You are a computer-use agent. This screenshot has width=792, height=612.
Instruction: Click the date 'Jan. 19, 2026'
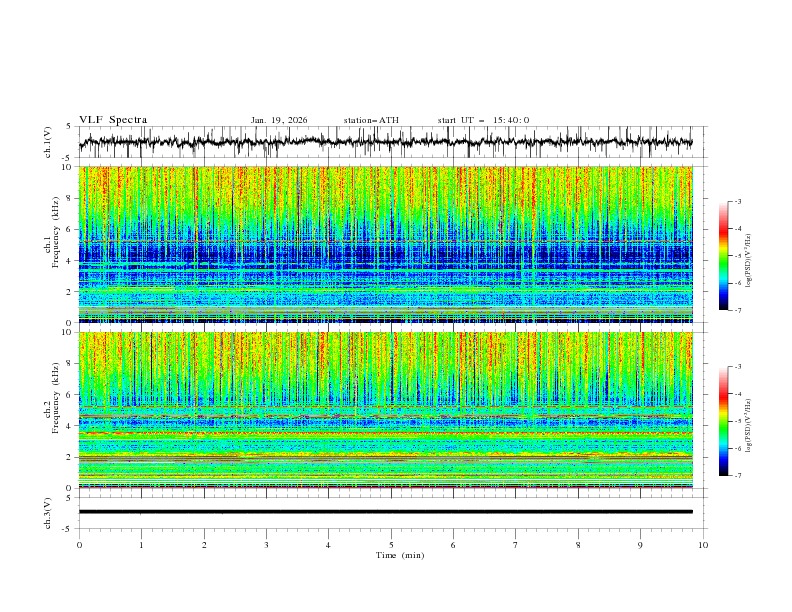[279, 120]
